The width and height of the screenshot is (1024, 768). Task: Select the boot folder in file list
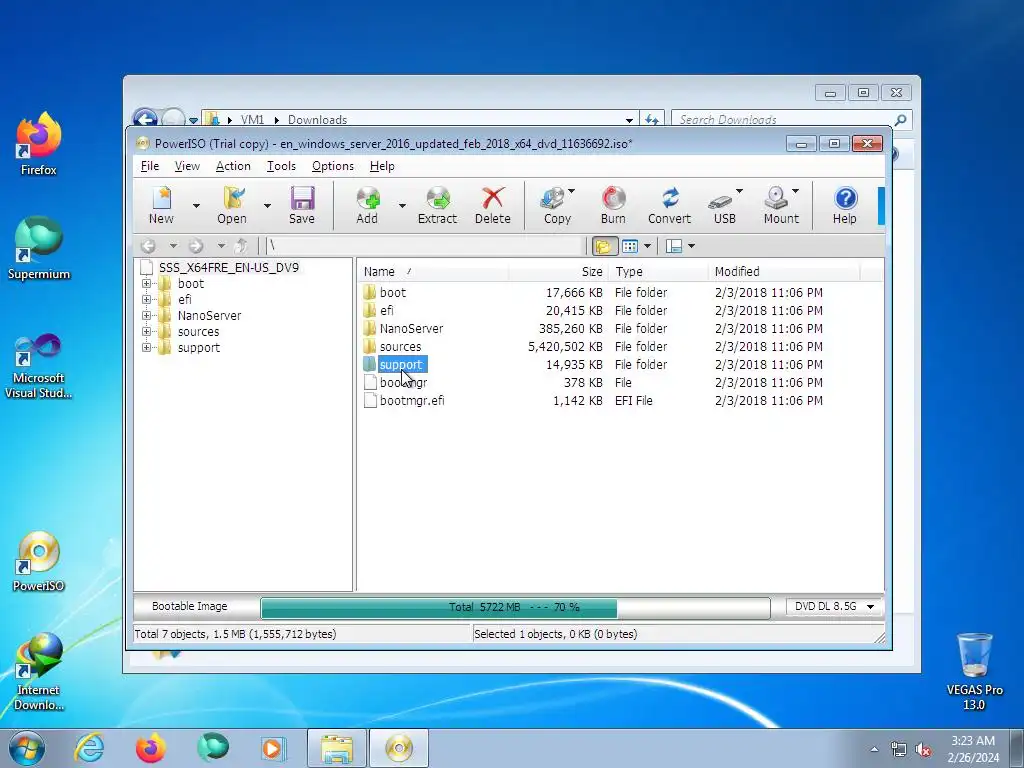[x=392, y=293]
